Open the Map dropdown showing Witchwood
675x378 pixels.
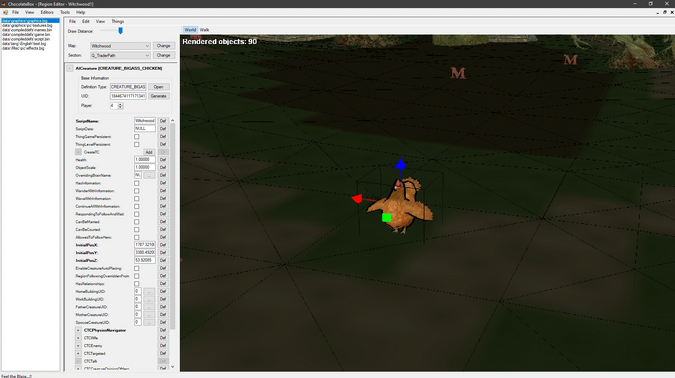coord(120,46)
